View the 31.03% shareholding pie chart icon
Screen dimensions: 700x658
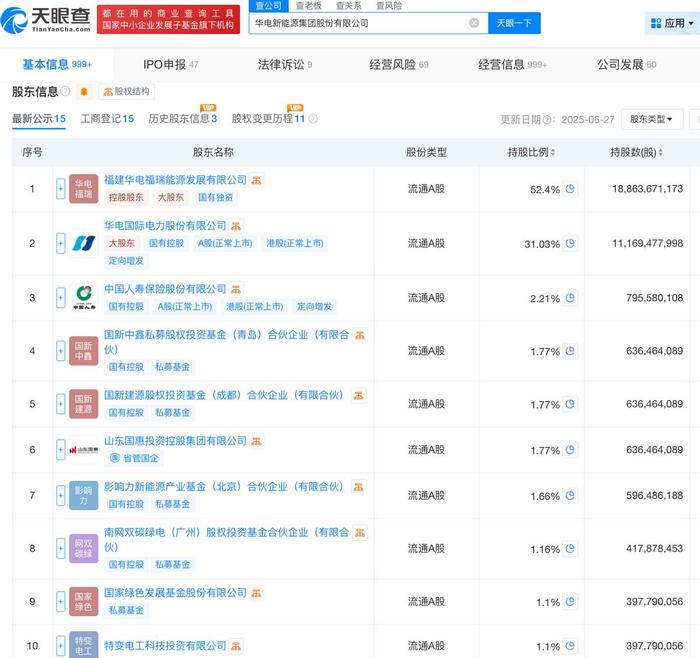[x=570, y=243]
